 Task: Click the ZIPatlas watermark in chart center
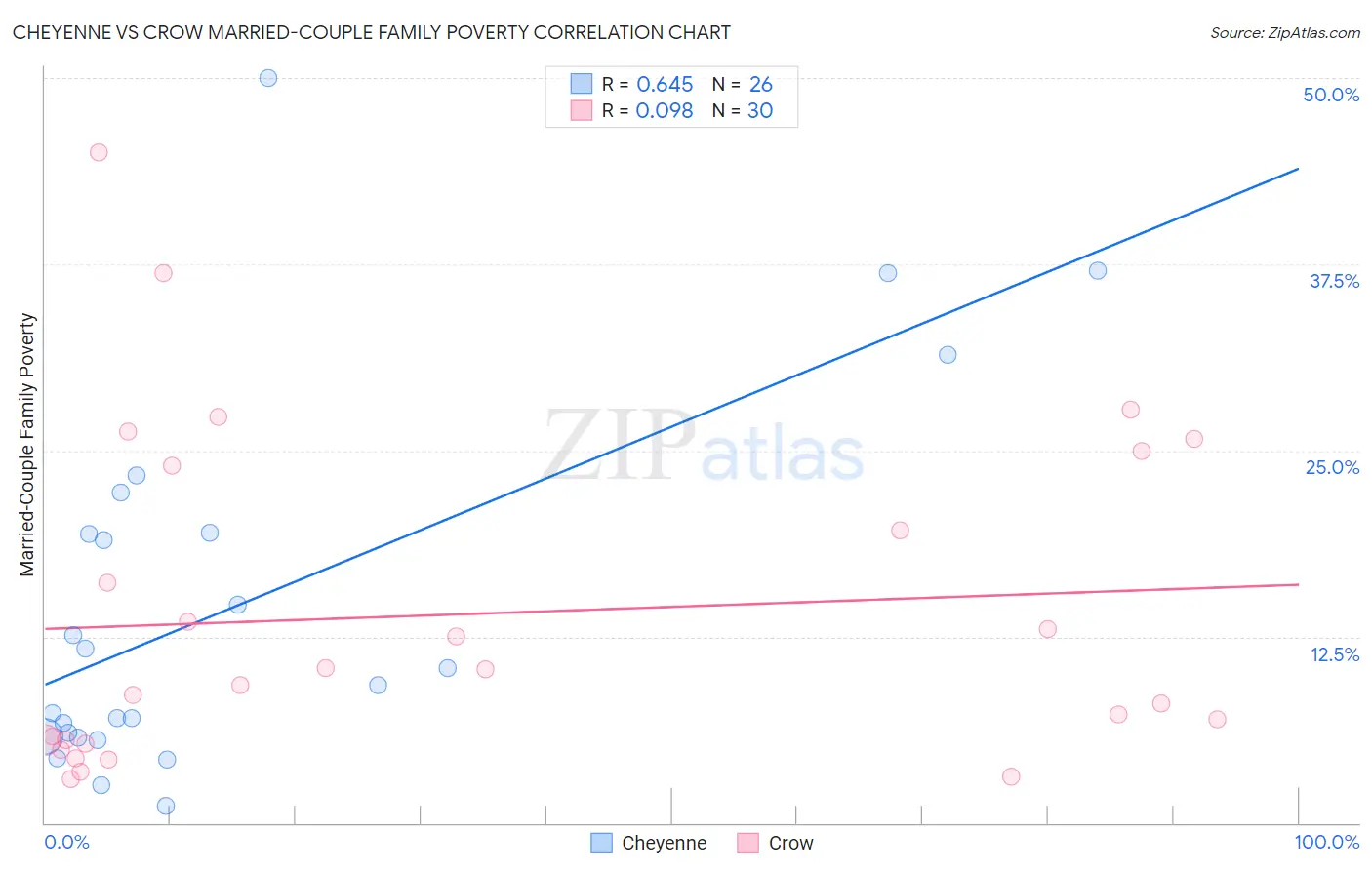[x=703, y=449]
